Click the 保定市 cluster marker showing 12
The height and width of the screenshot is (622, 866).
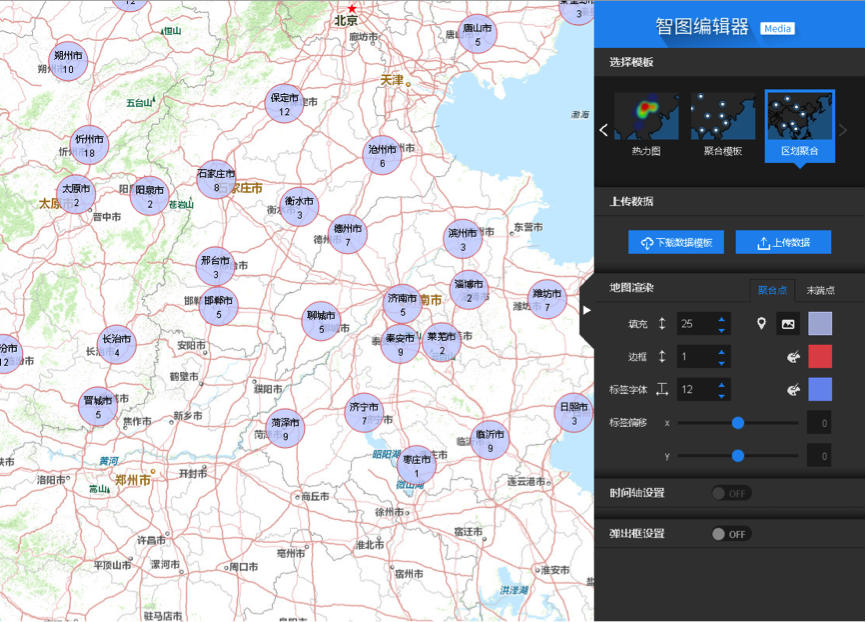coord(284,104)
